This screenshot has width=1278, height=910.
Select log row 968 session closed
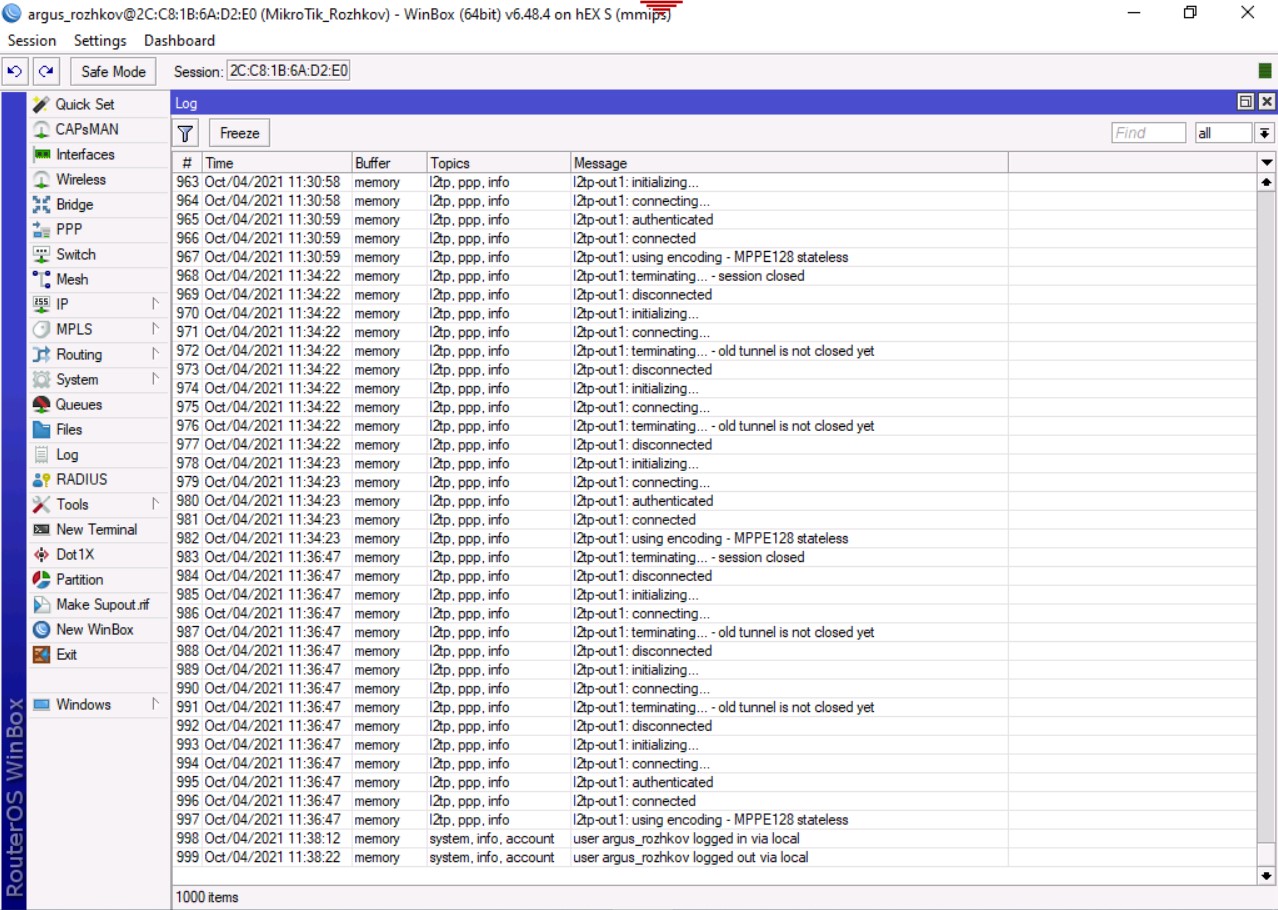click(715, 276)
